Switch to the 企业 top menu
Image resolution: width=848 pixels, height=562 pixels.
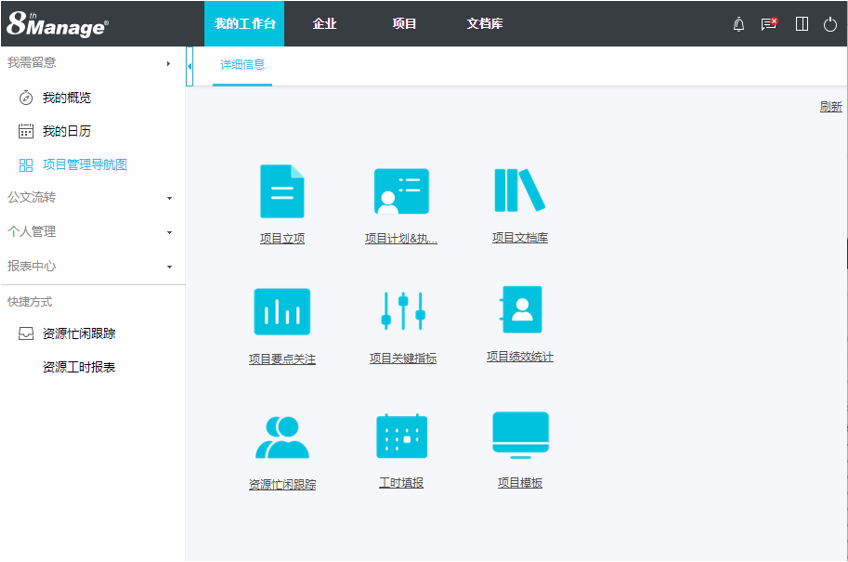click(x=324, y=24)
